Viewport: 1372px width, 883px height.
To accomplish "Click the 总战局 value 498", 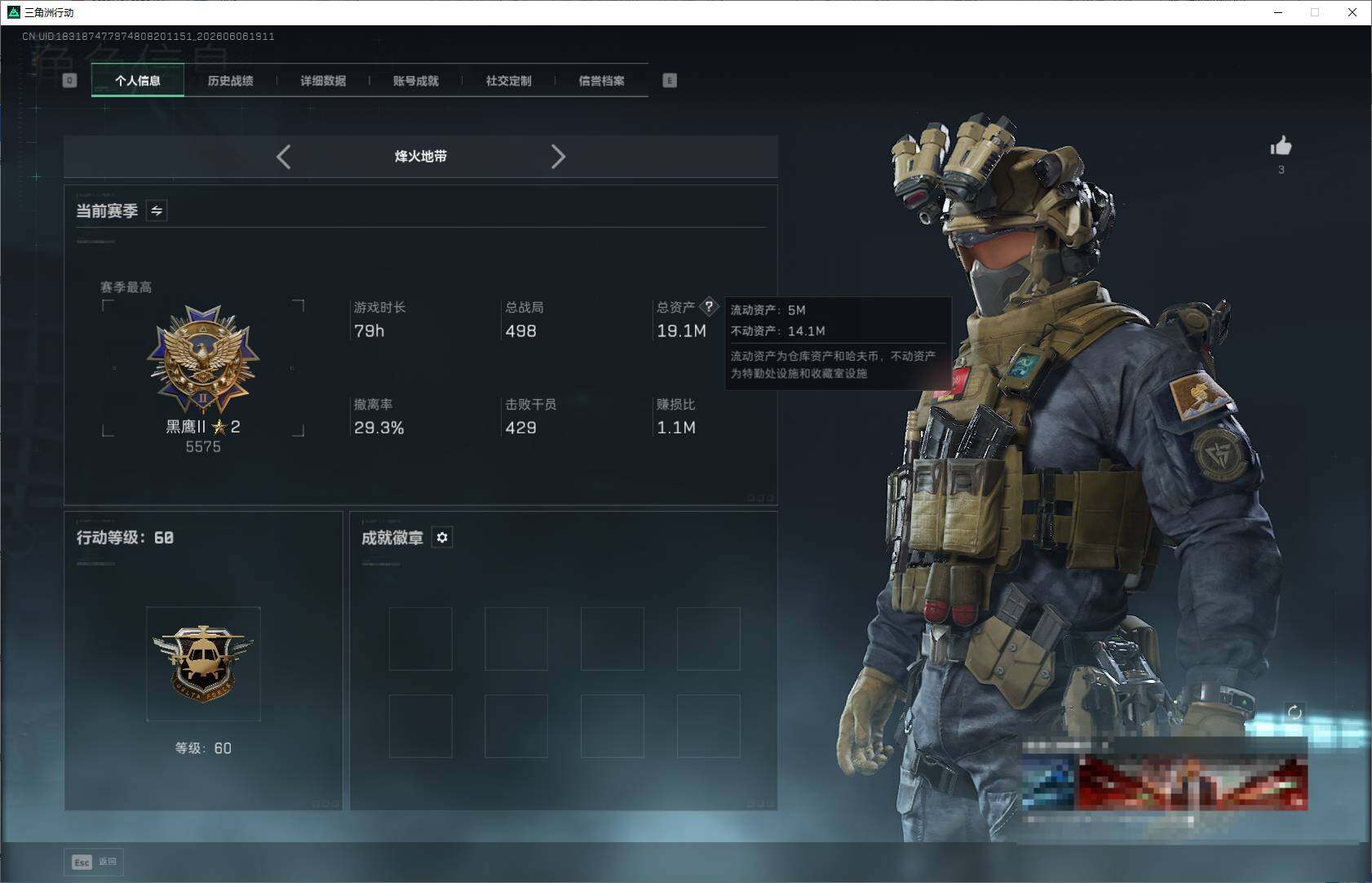I will coord(520,331).
